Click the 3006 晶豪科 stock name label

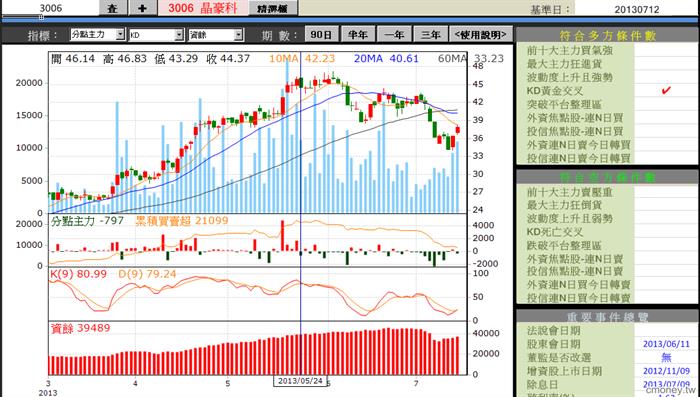click(x=203, y=8)
